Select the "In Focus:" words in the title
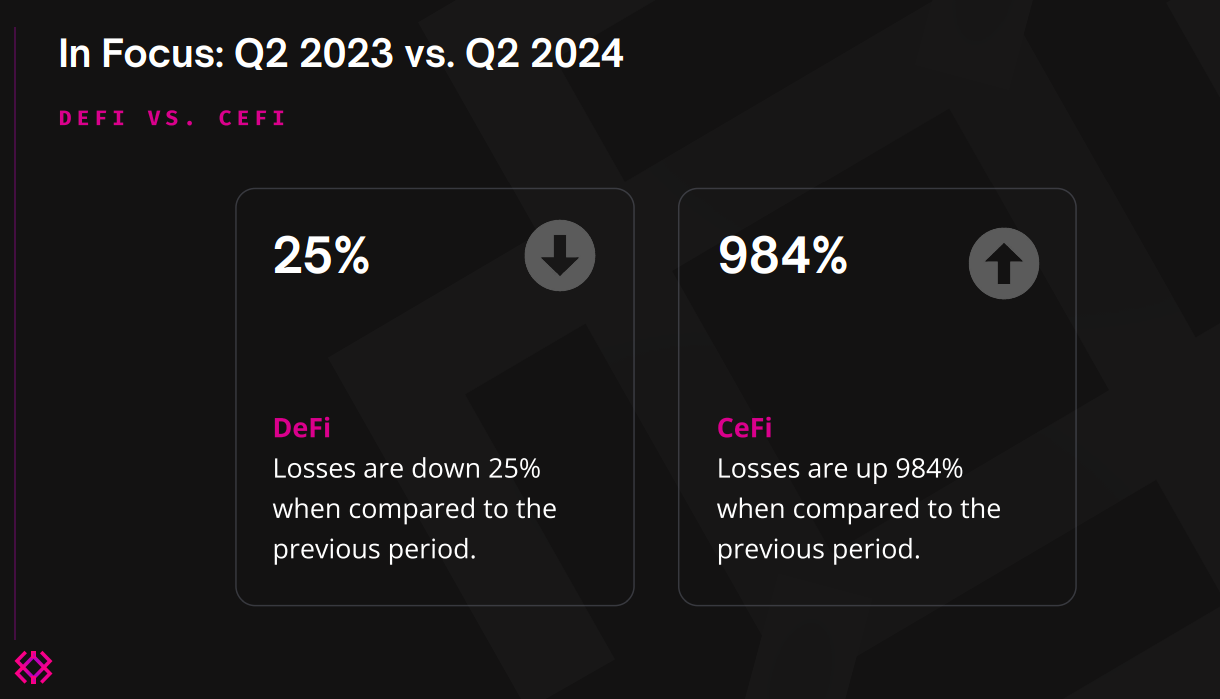The width and height of the screenshot is (1220, 699). [141, 54]
